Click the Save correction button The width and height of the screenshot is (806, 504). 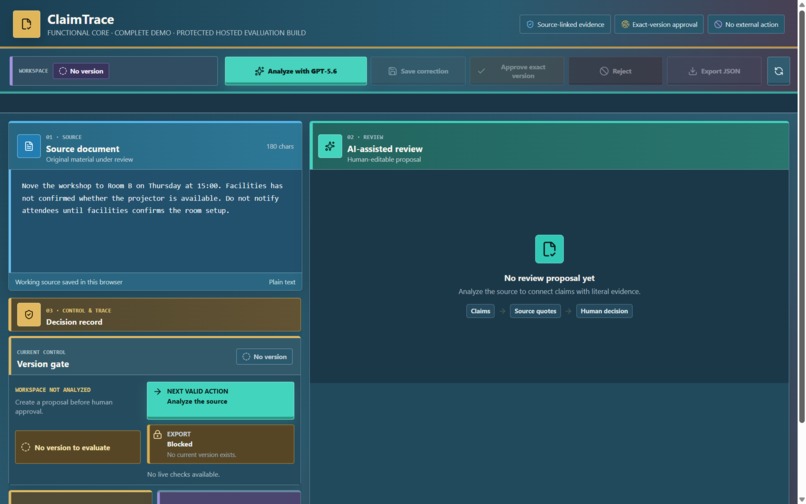(418, 71)
